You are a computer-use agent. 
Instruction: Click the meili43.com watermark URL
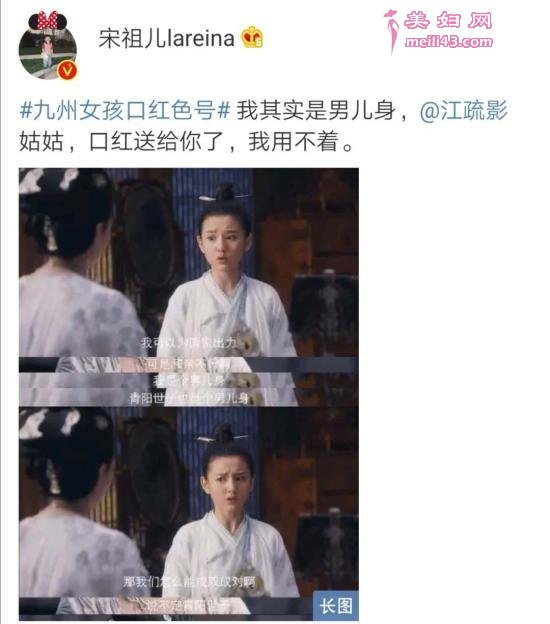pyautogui.click(x=449, y=41)
